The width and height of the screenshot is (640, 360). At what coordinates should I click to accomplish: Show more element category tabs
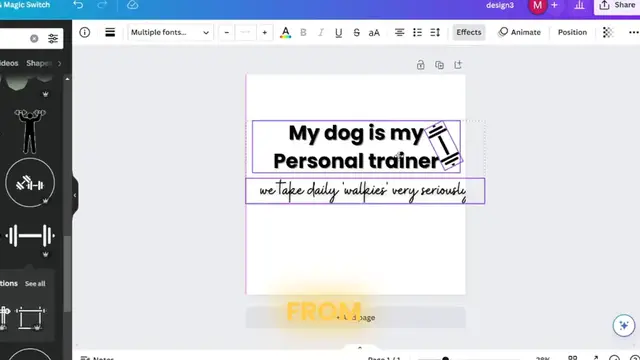pyautogui.click(x=60, y=63)
